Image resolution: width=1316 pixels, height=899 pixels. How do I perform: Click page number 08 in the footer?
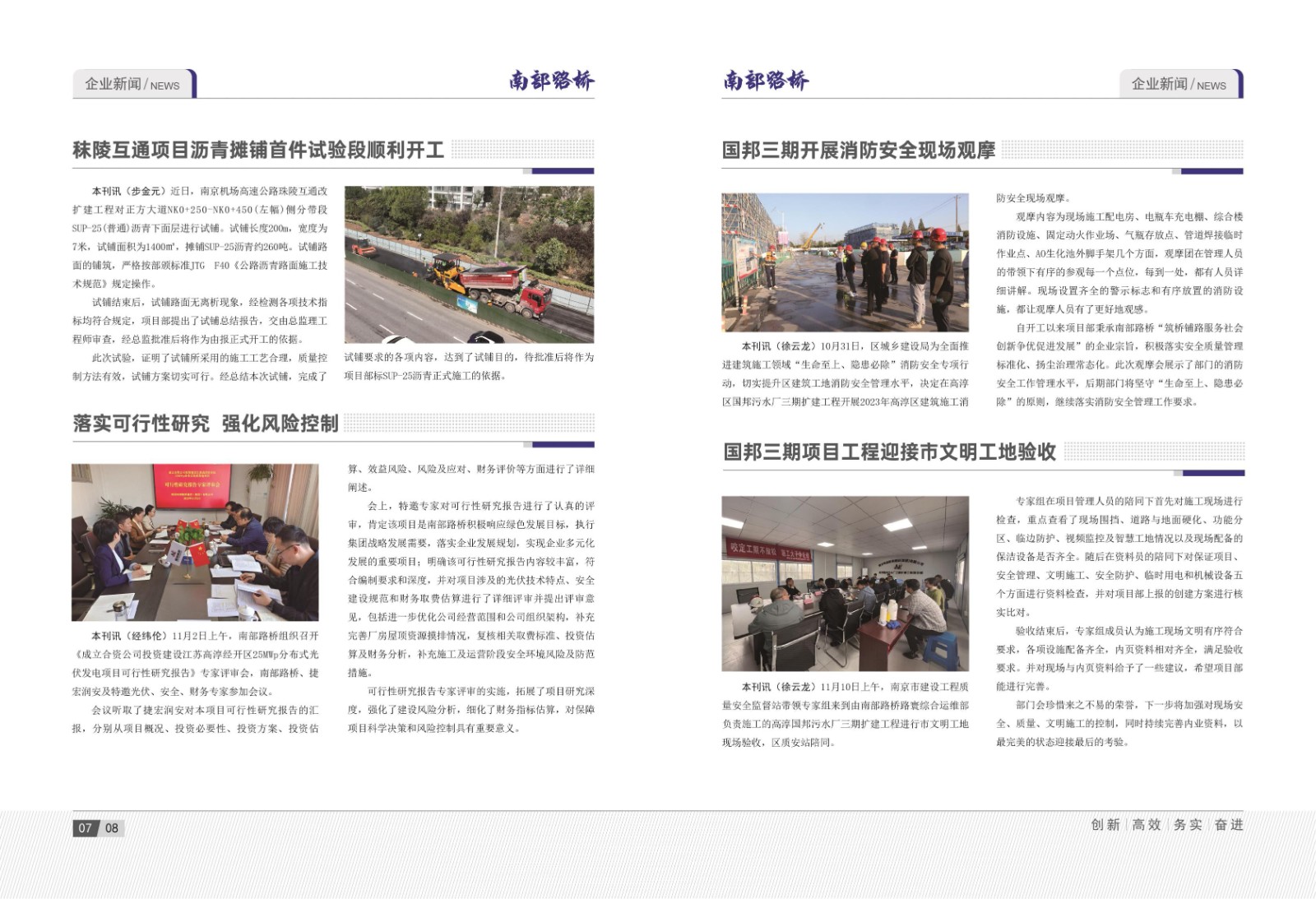112,828
